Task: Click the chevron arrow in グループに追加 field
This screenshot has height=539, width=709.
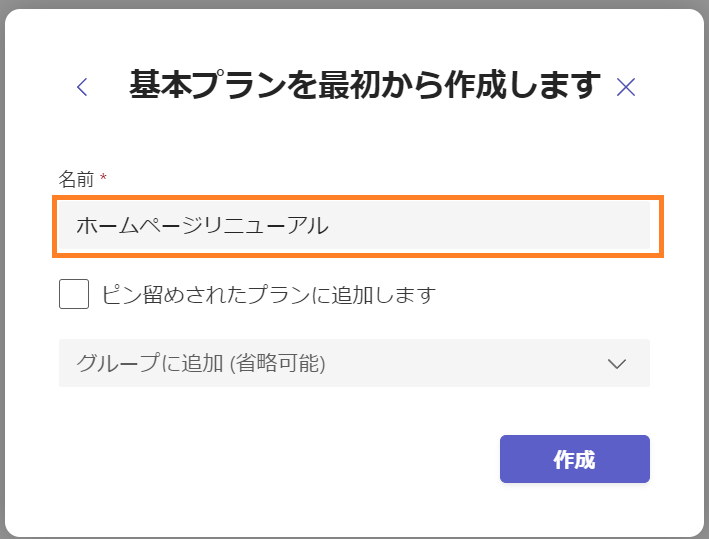Action: 617,364
